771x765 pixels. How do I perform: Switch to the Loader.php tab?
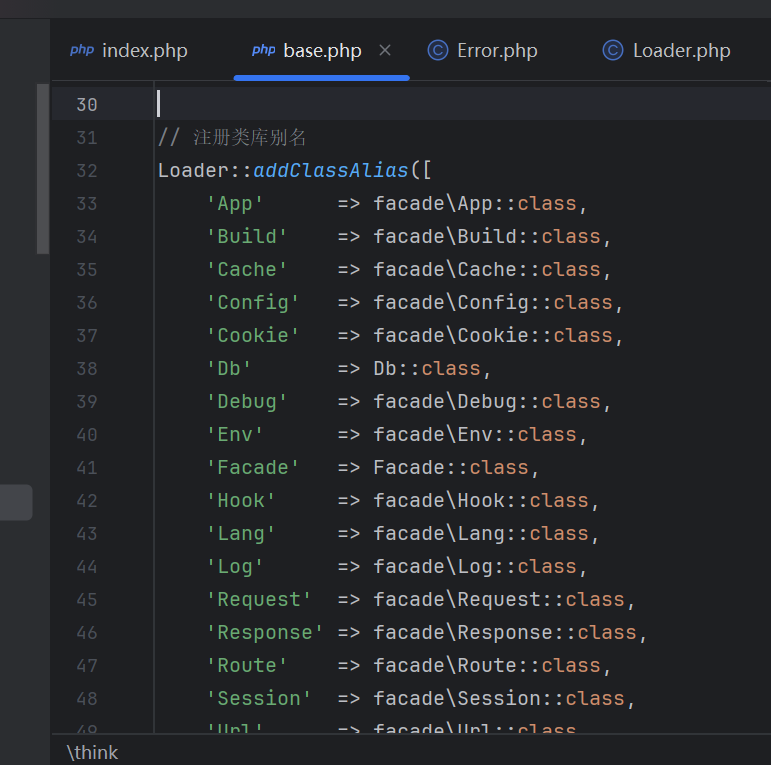pyautogui.click(x=681, y=50)
